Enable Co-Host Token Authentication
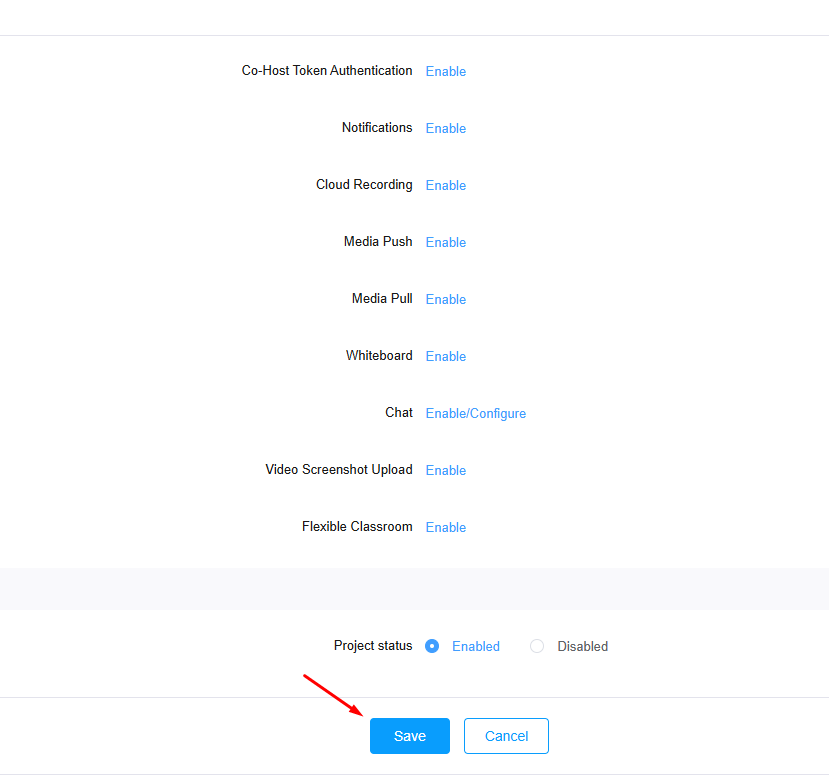 446,71
